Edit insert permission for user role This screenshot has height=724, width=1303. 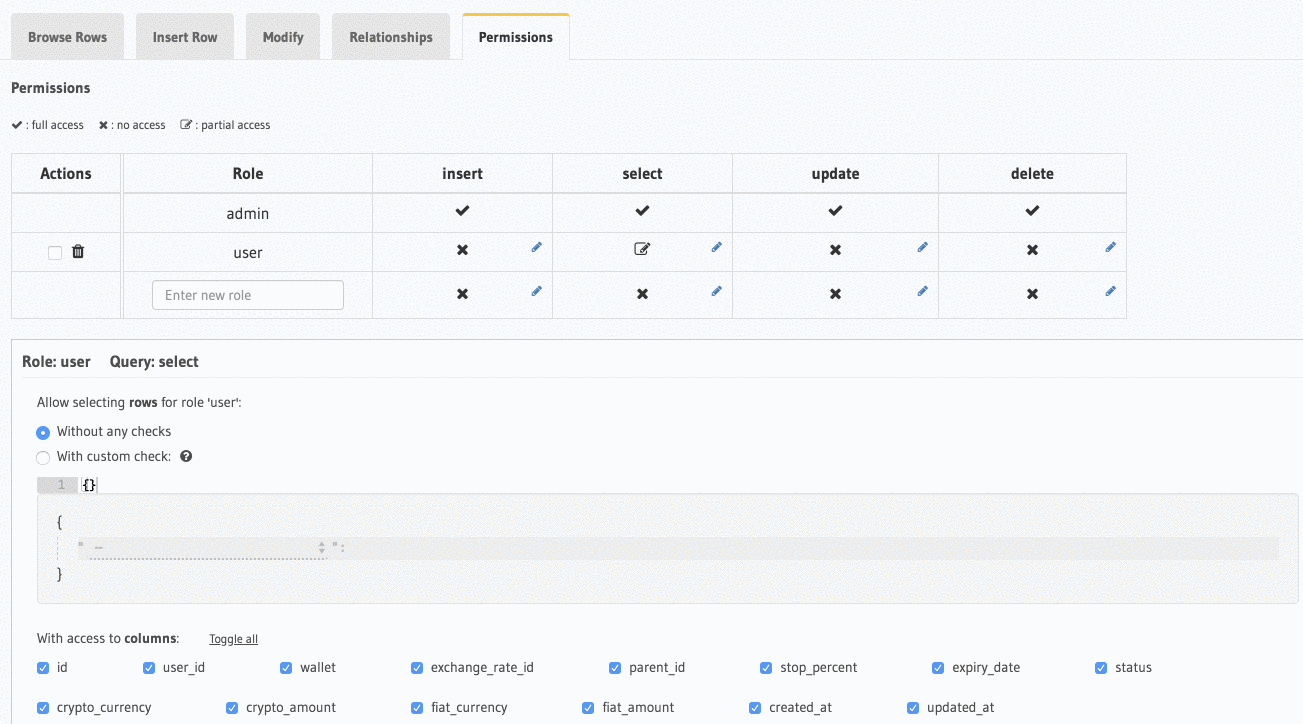(537, 247)
